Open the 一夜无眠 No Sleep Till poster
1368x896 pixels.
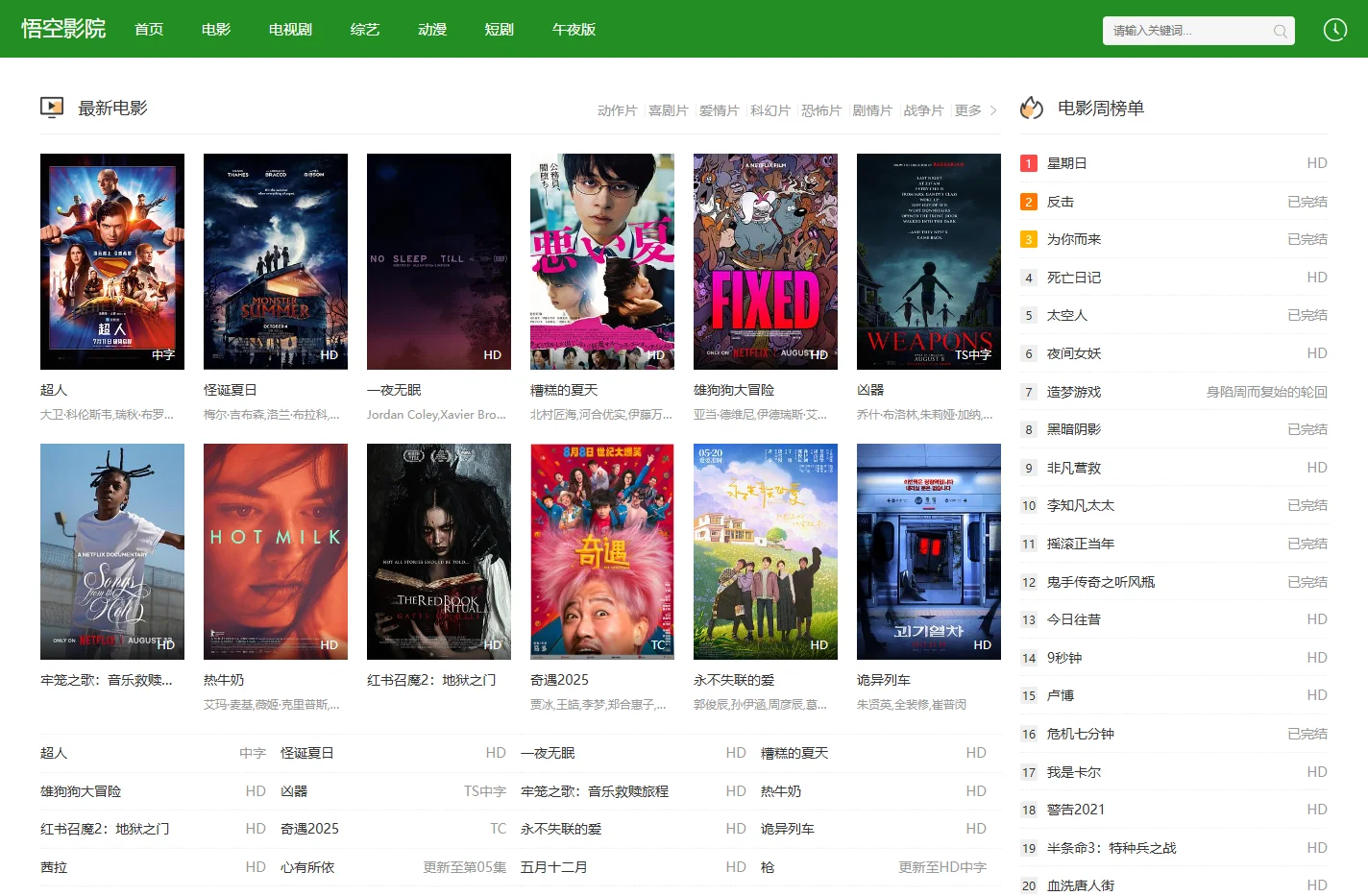pos(439,261)
